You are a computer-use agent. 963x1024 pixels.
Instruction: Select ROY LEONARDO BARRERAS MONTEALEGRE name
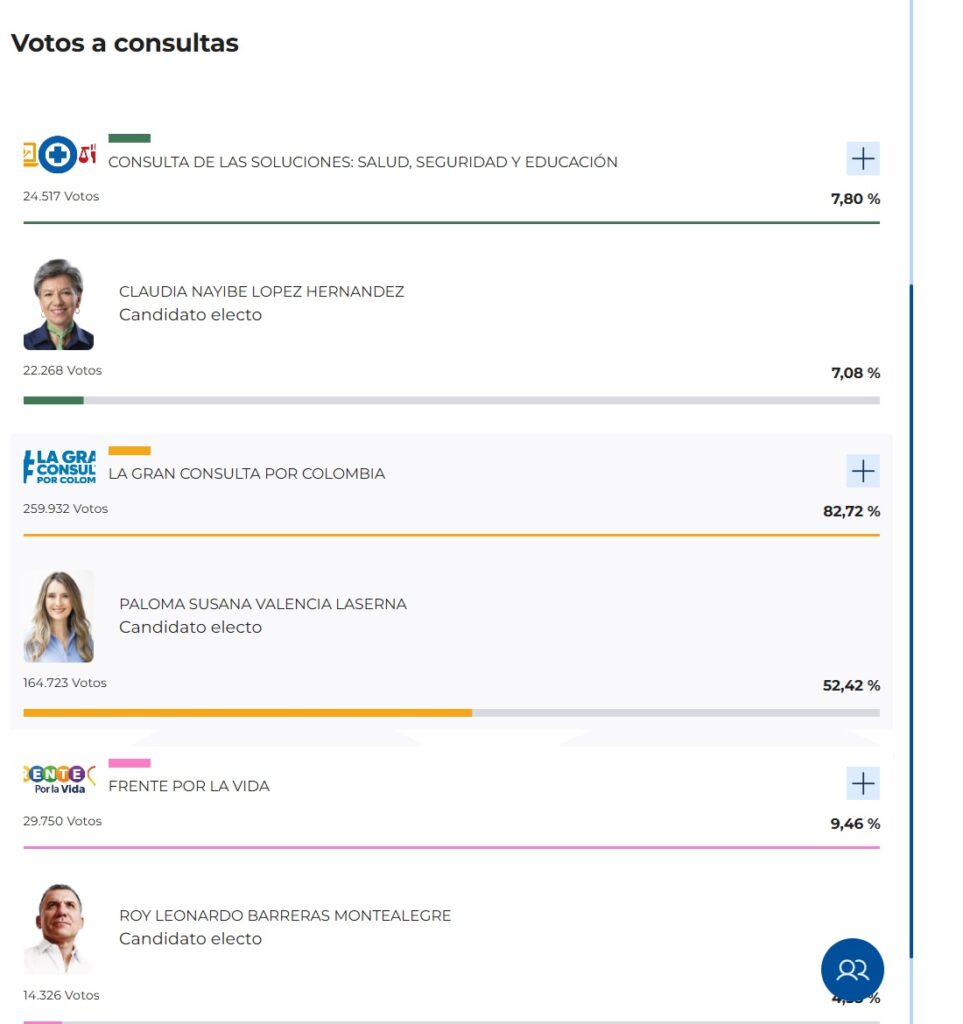285,916
